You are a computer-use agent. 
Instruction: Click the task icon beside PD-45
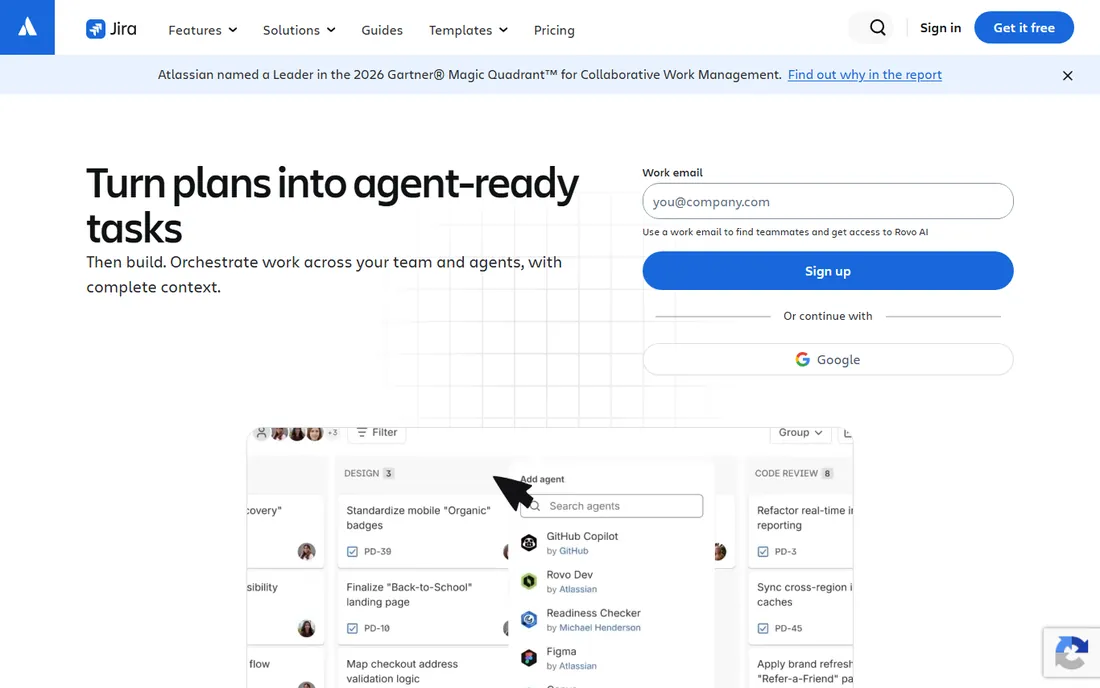[x=763, y=628]
